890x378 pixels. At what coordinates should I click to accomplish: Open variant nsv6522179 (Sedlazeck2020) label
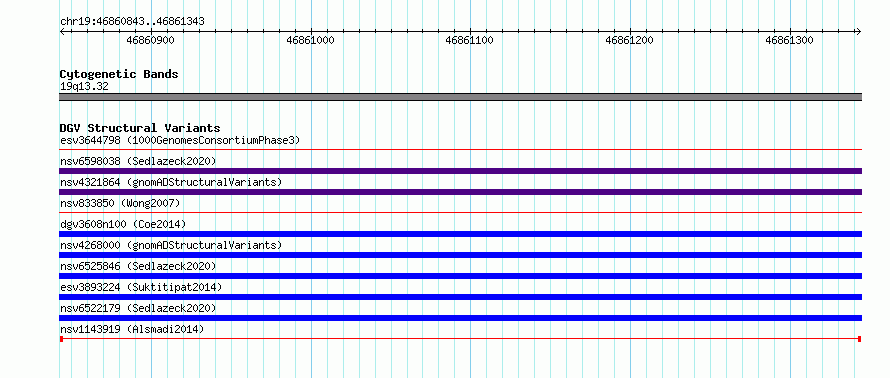[138, 308]
